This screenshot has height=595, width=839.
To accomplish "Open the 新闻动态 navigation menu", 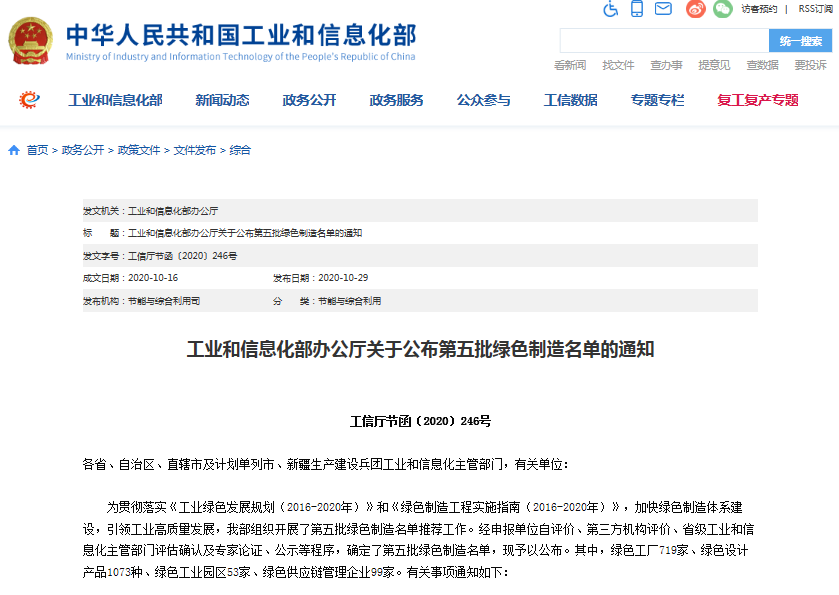I will tap(222, 100).
